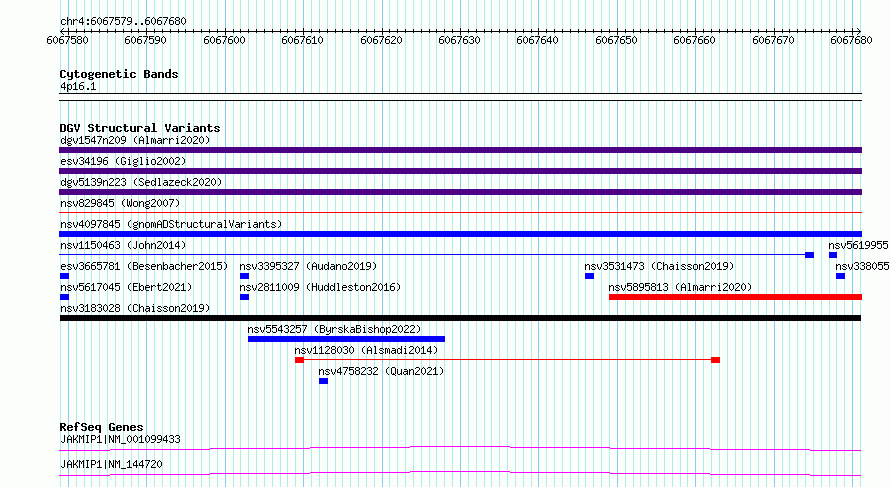Image resolution: width=890 pixels, height=487 pixels.
Task: Click ruler position 6067670
Action: [x=774, y=40]
